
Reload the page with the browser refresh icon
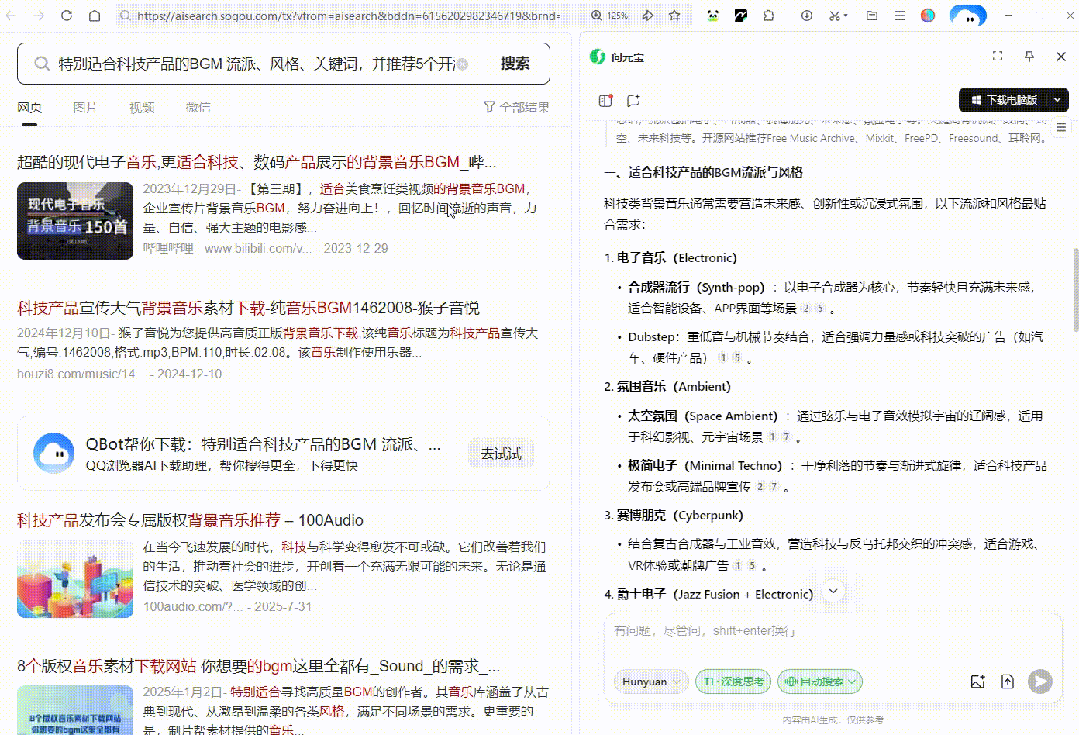coord(66,16)
